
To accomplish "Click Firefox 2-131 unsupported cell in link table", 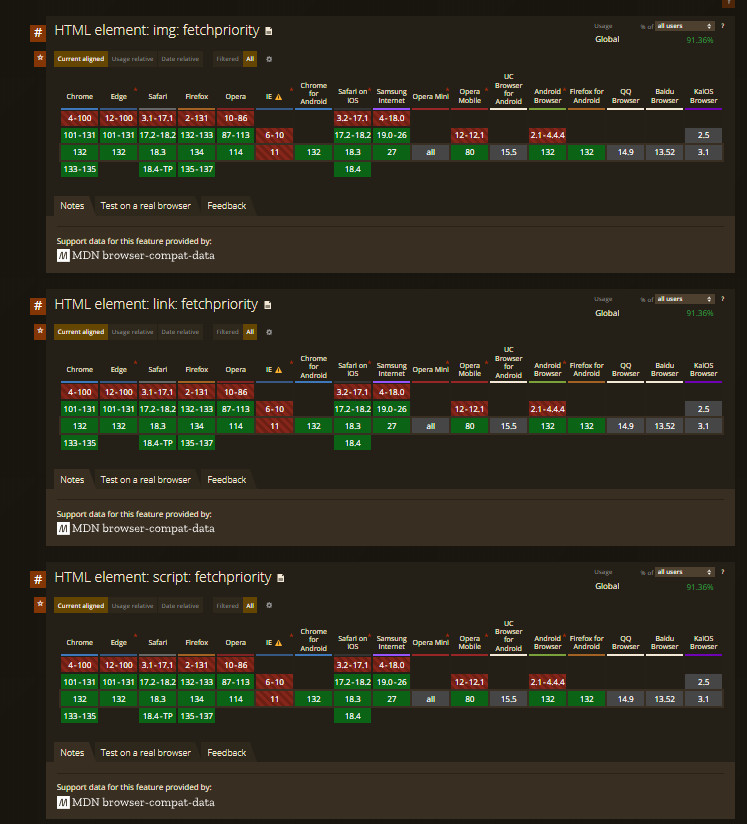I will point(197,391).
